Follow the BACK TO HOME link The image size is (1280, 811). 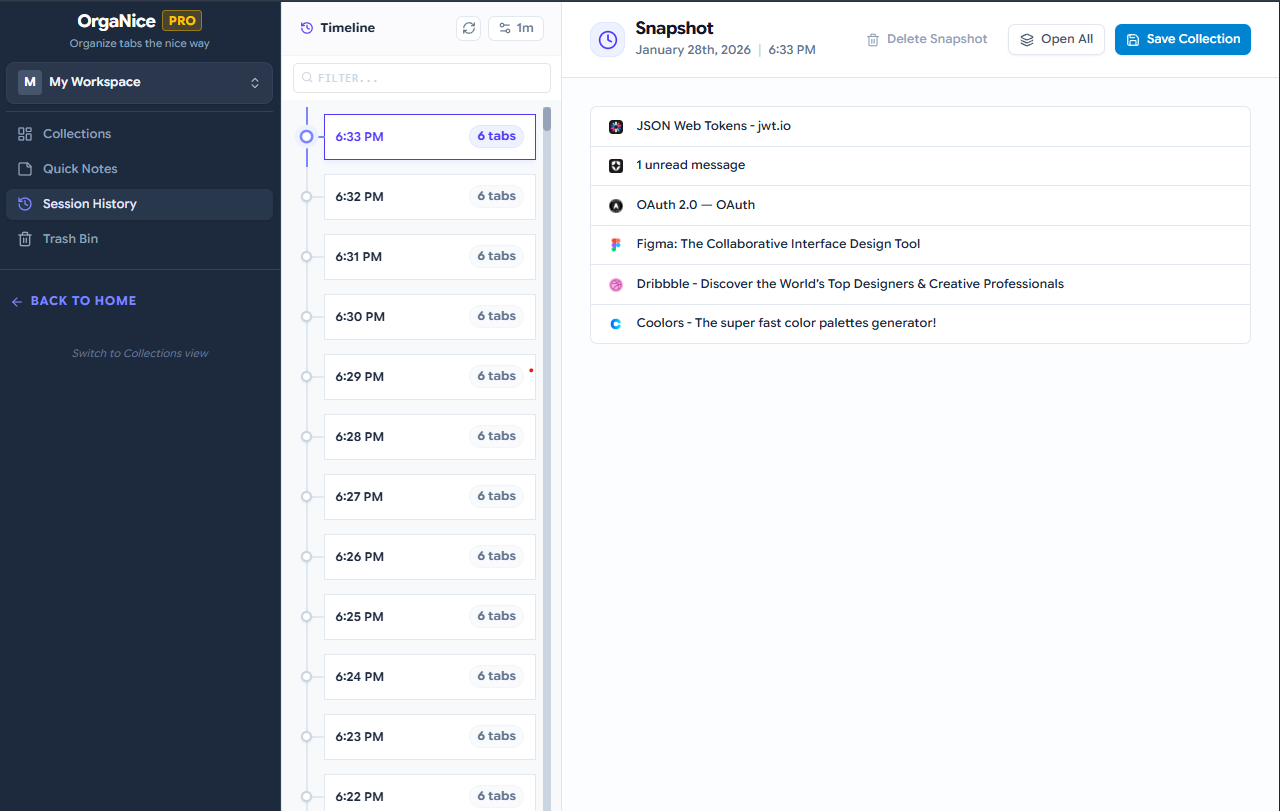[73, 300]
